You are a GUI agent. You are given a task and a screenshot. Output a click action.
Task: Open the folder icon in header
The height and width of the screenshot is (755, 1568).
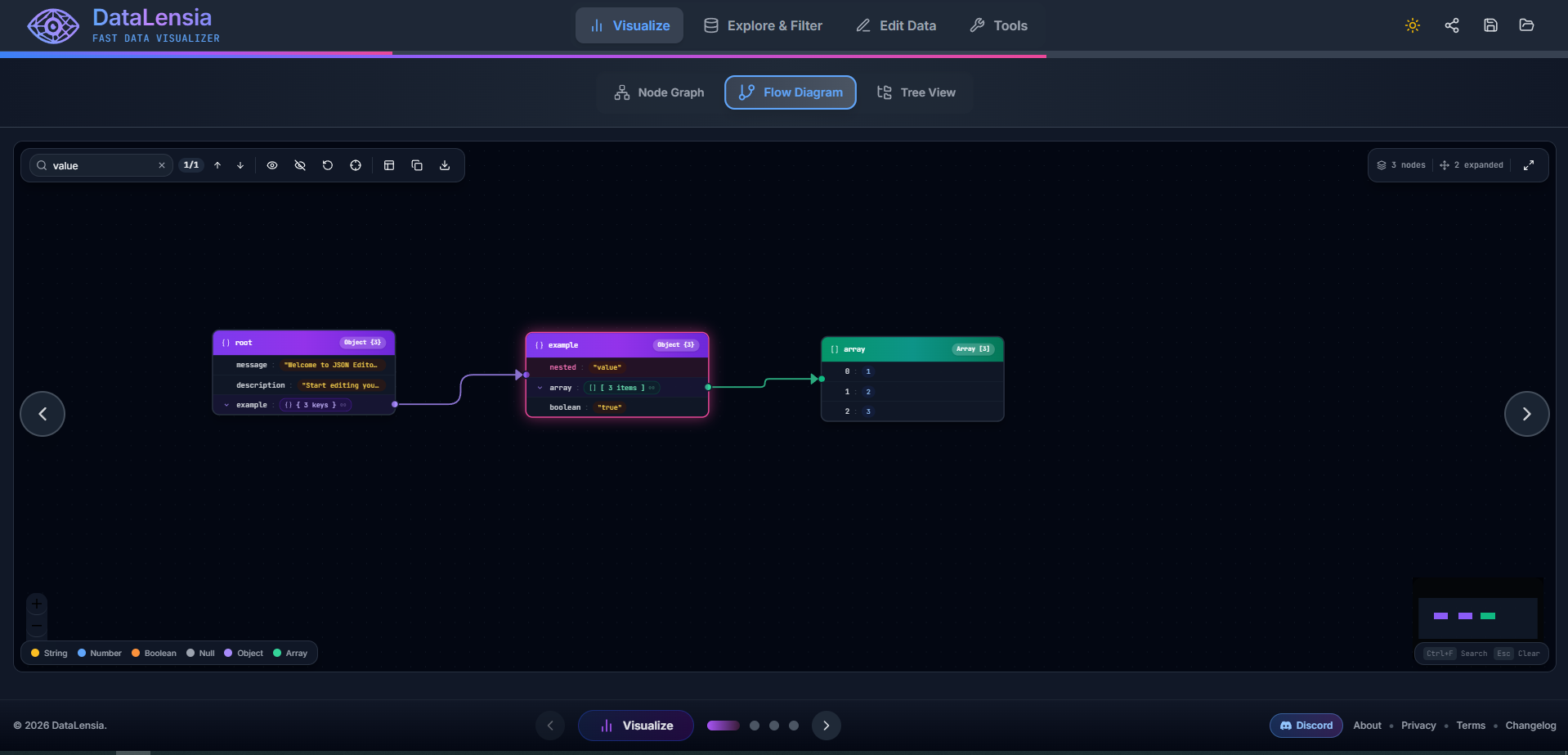coord(1526,25)
